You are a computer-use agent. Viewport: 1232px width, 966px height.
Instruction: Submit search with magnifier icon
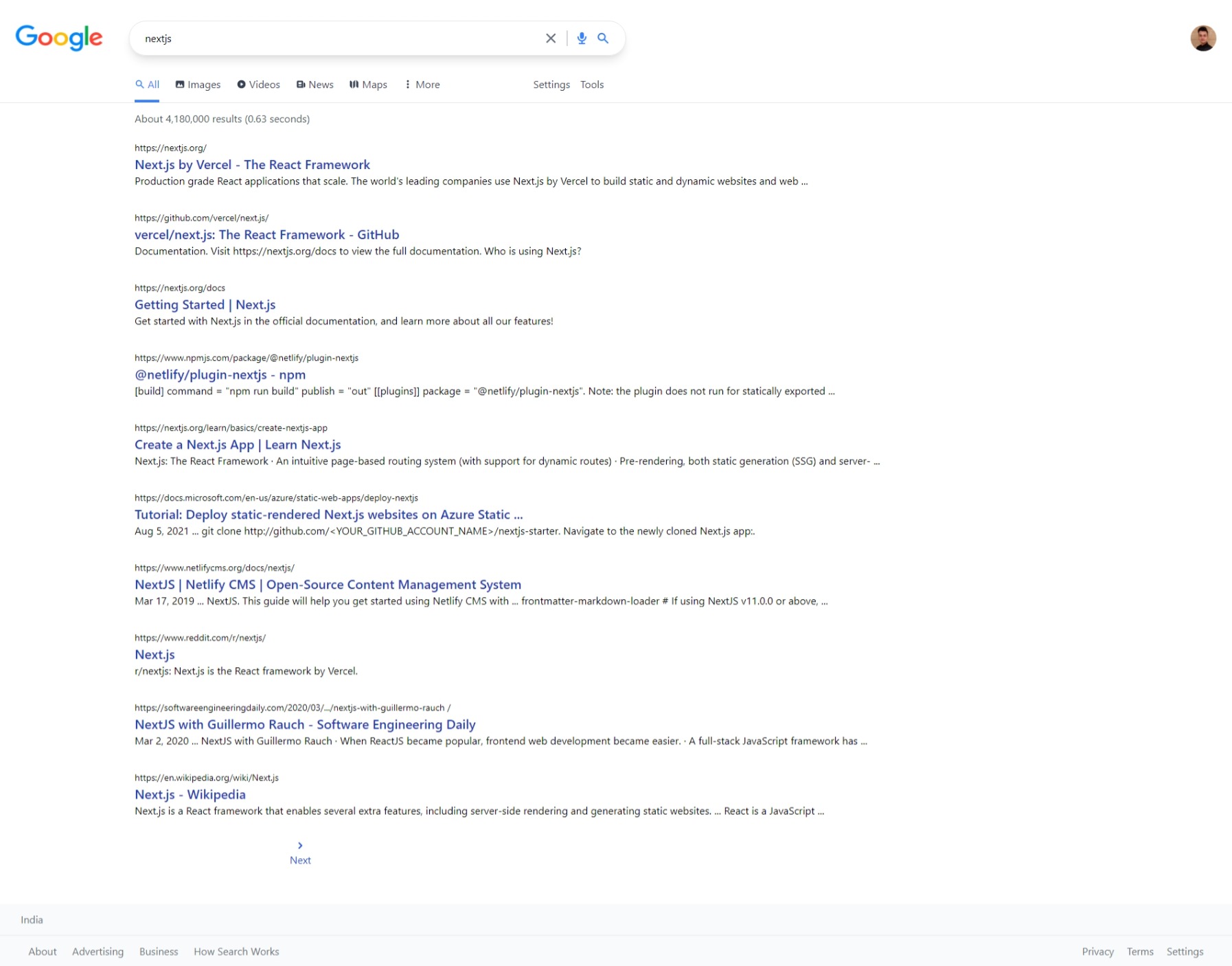tap(603, 38)
